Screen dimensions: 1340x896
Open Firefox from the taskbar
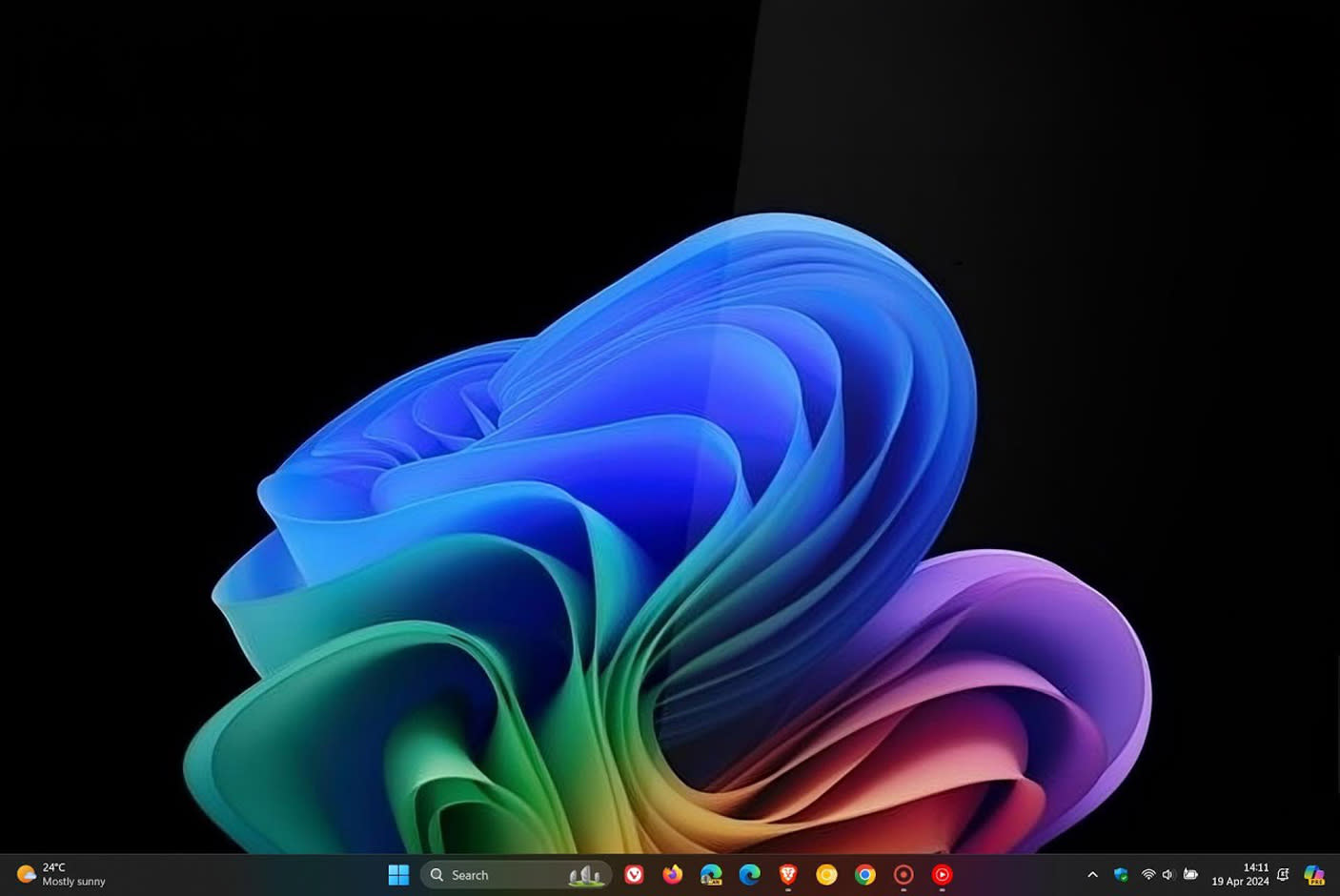click(672, 875)
